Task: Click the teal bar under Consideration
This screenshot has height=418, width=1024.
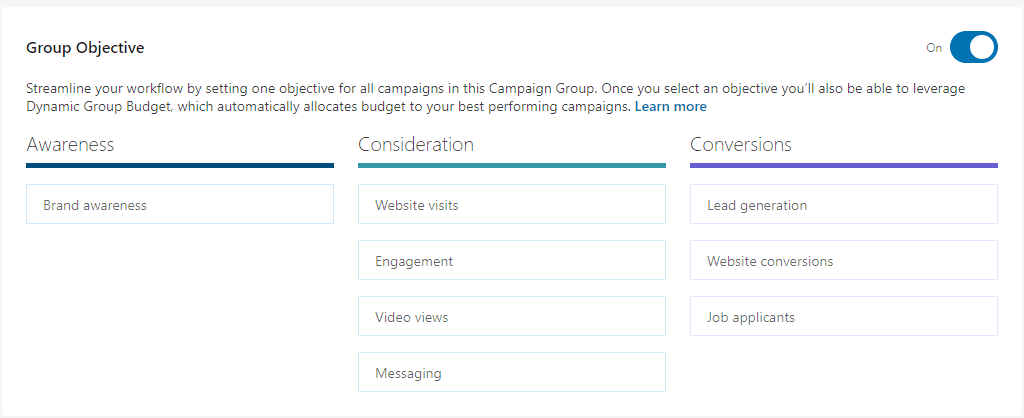Action: coord(511,165)
